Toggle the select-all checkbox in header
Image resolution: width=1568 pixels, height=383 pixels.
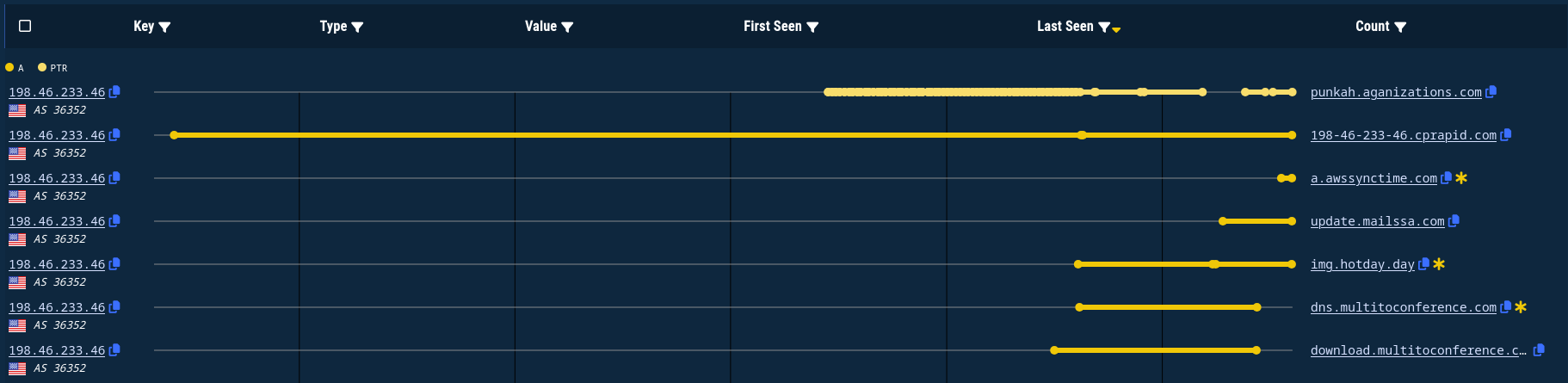pos(25,26)
